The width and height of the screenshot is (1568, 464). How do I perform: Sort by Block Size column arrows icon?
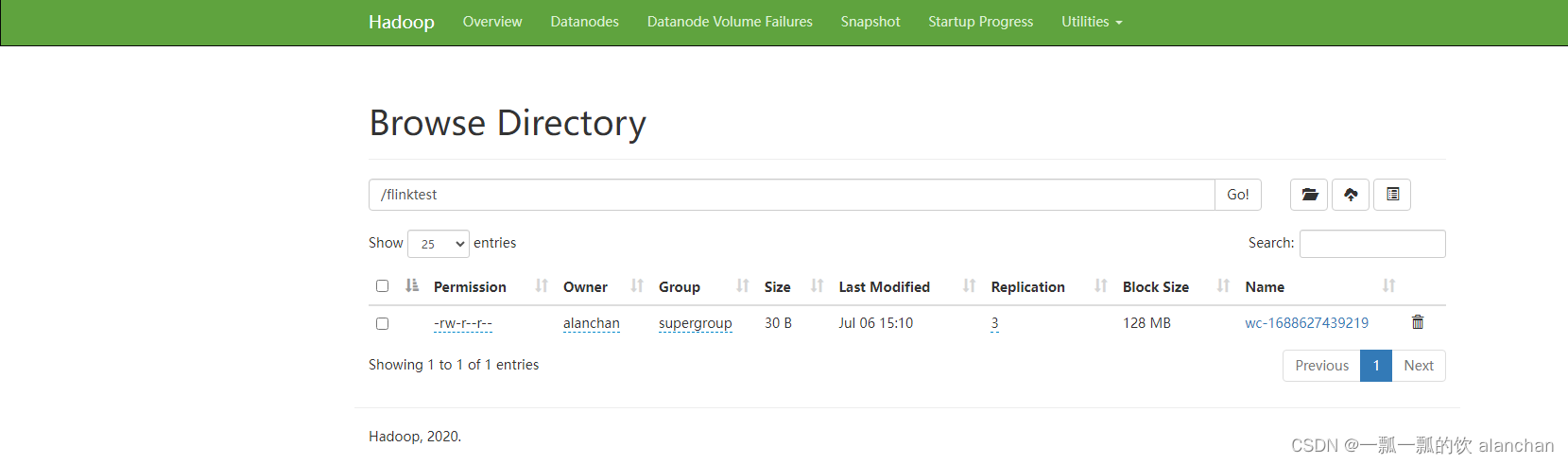[x=1224, y=285]
